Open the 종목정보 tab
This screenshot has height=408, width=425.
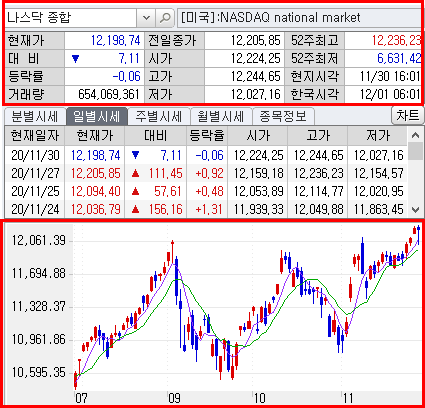point(283,117)
